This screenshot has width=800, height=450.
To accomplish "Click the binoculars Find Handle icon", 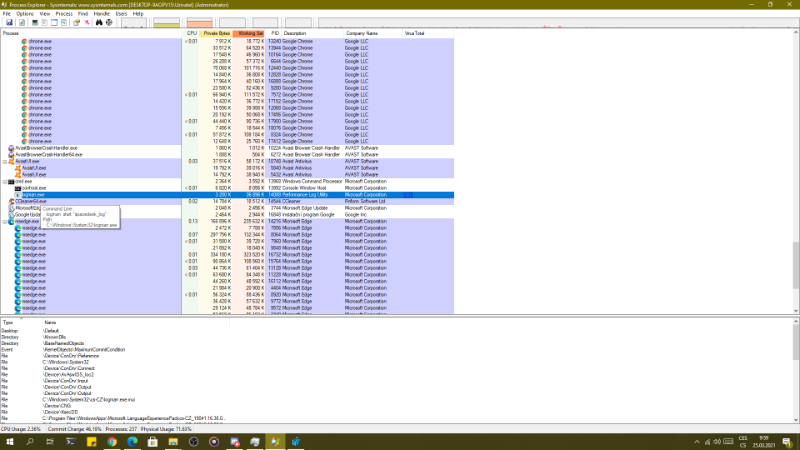I will pyautogui.click(x=99, y=22).
